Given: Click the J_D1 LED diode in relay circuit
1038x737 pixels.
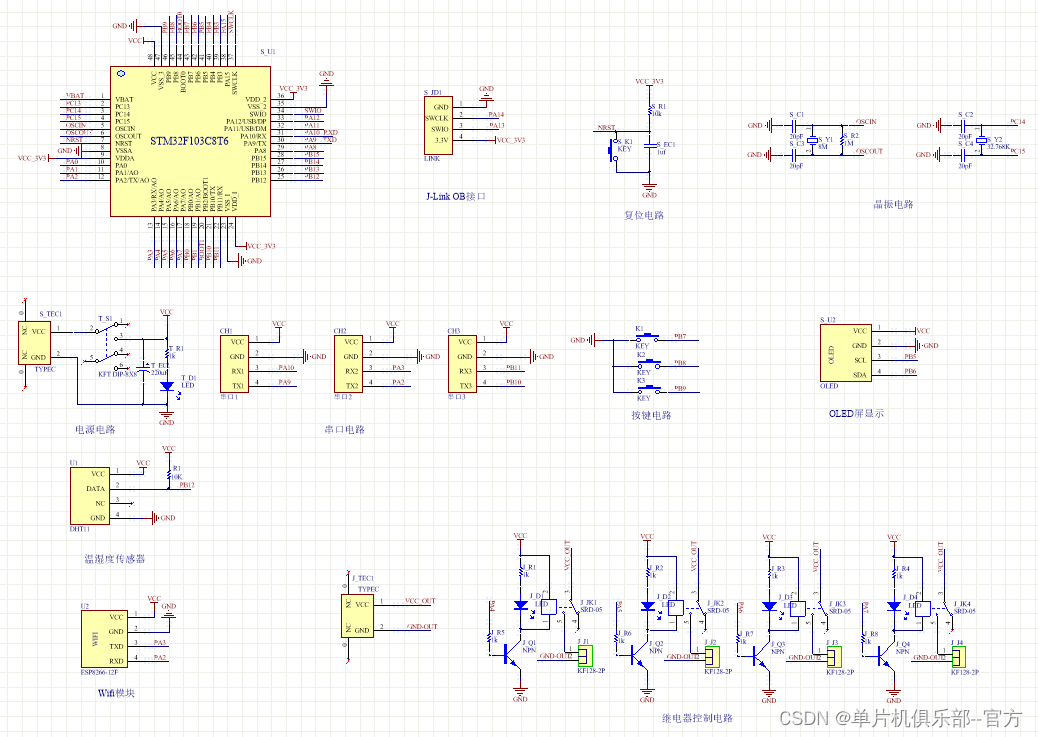Looking at the screenshot, I should [520, 605].
